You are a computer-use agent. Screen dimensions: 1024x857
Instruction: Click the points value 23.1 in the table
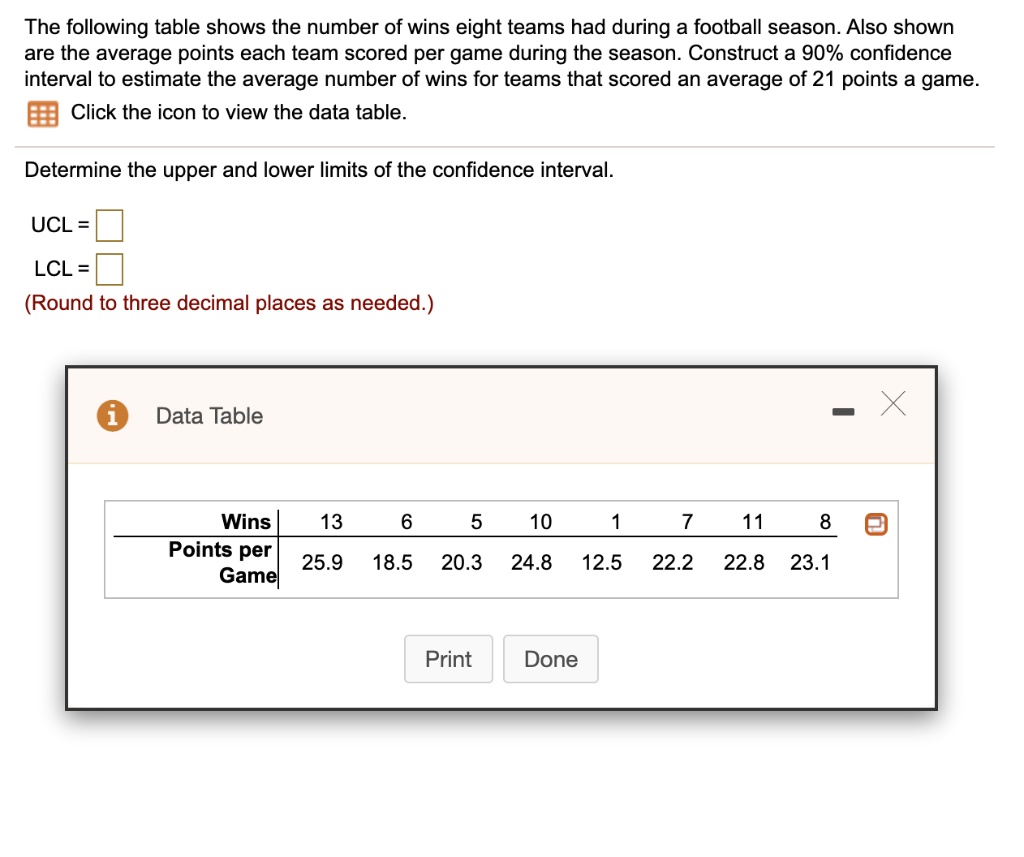812,562
